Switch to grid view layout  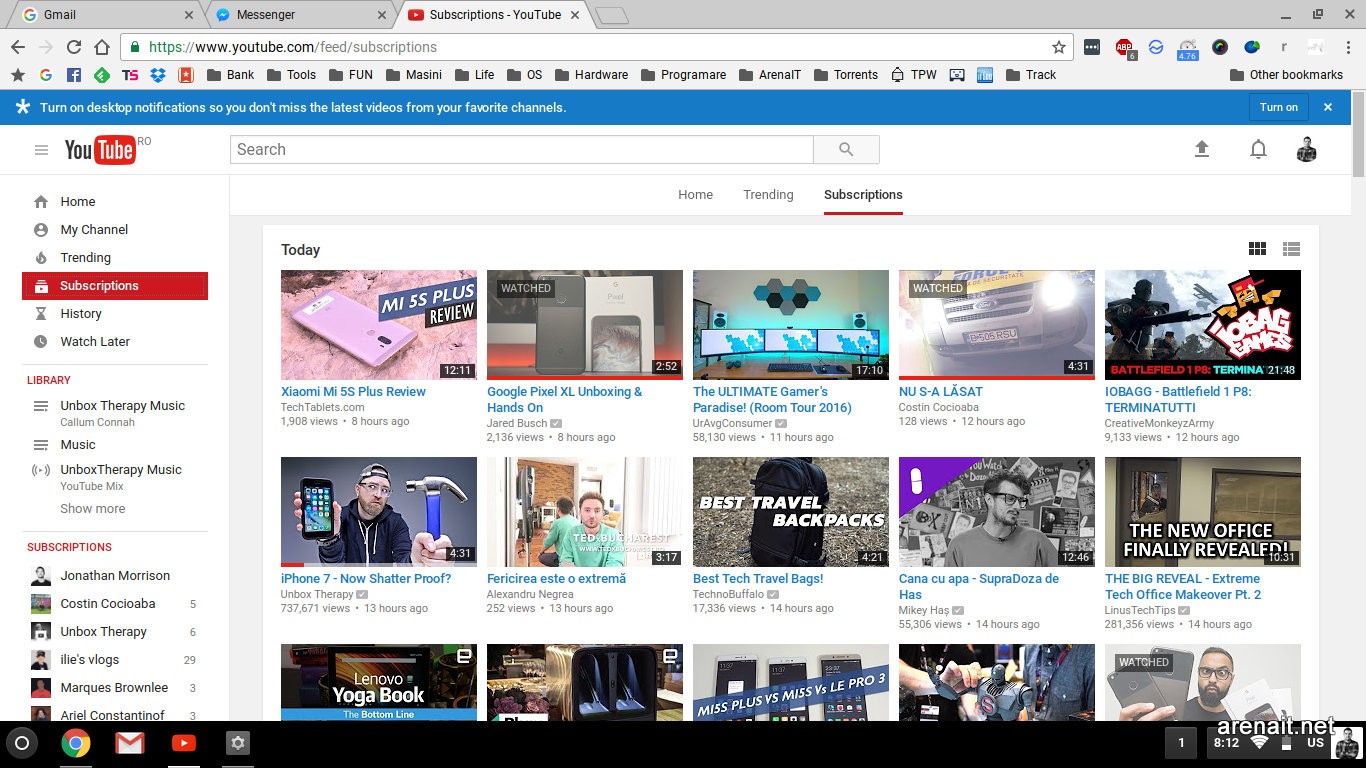pyautogui.click(x=1257, y=249)
